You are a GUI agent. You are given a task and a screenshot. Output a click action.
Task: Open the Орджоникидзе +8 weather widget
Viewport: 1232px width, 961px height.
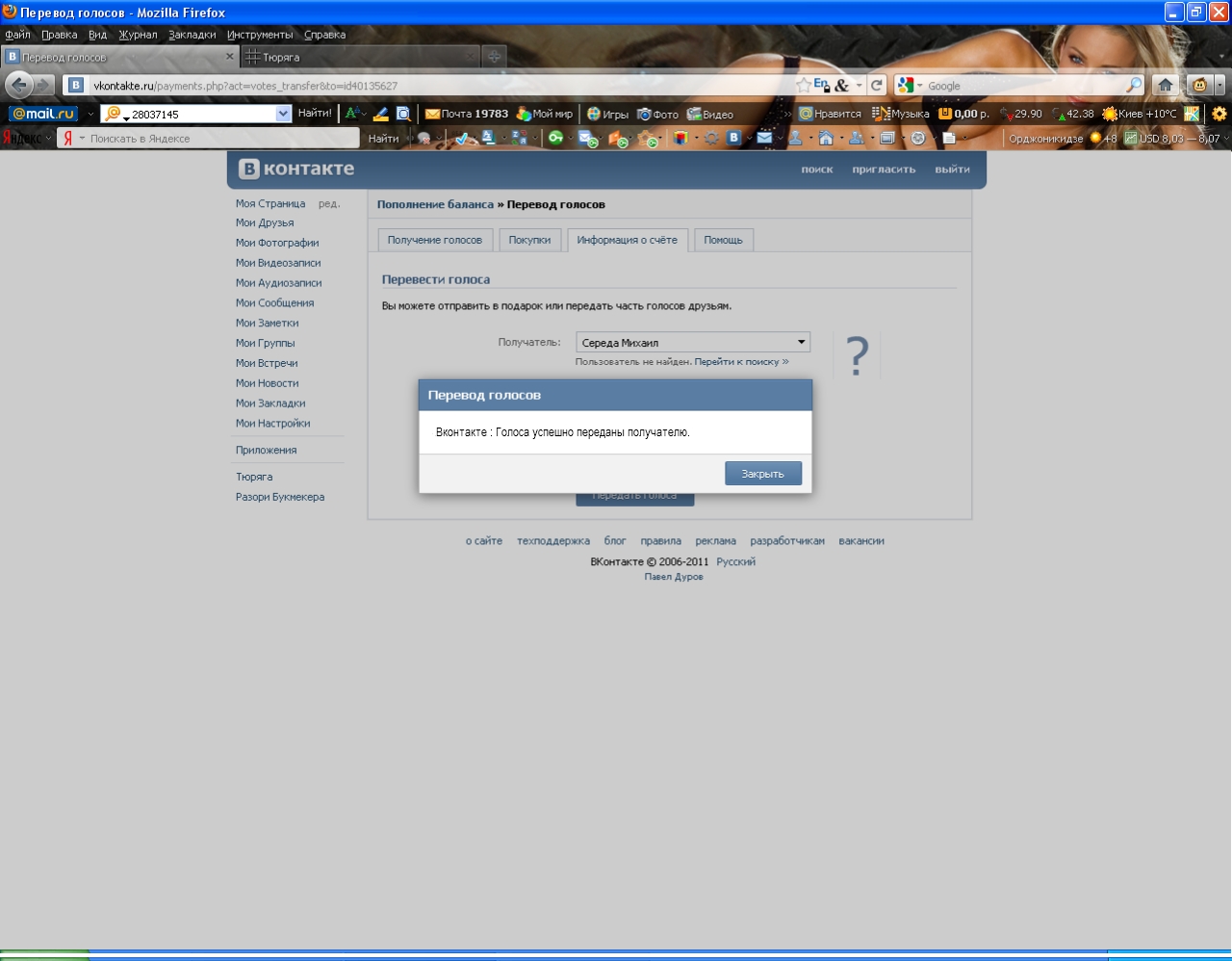1063,139
